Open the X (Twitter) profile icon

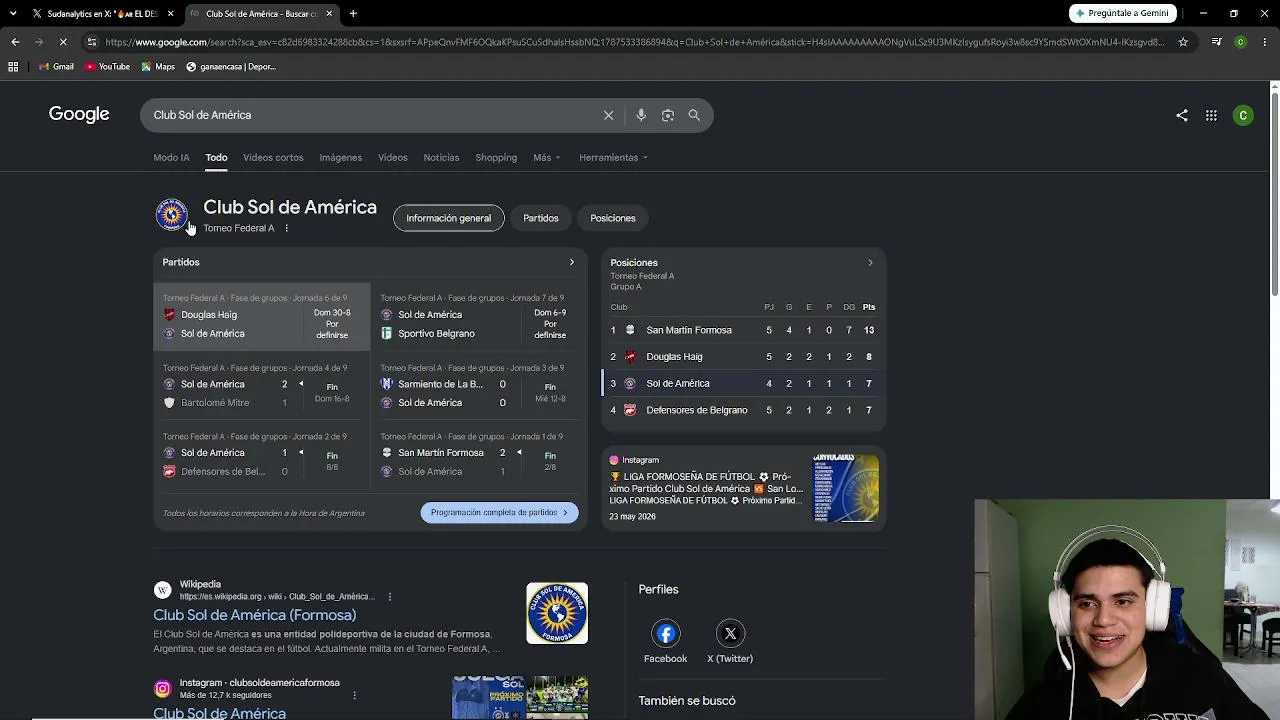[730, 633]
